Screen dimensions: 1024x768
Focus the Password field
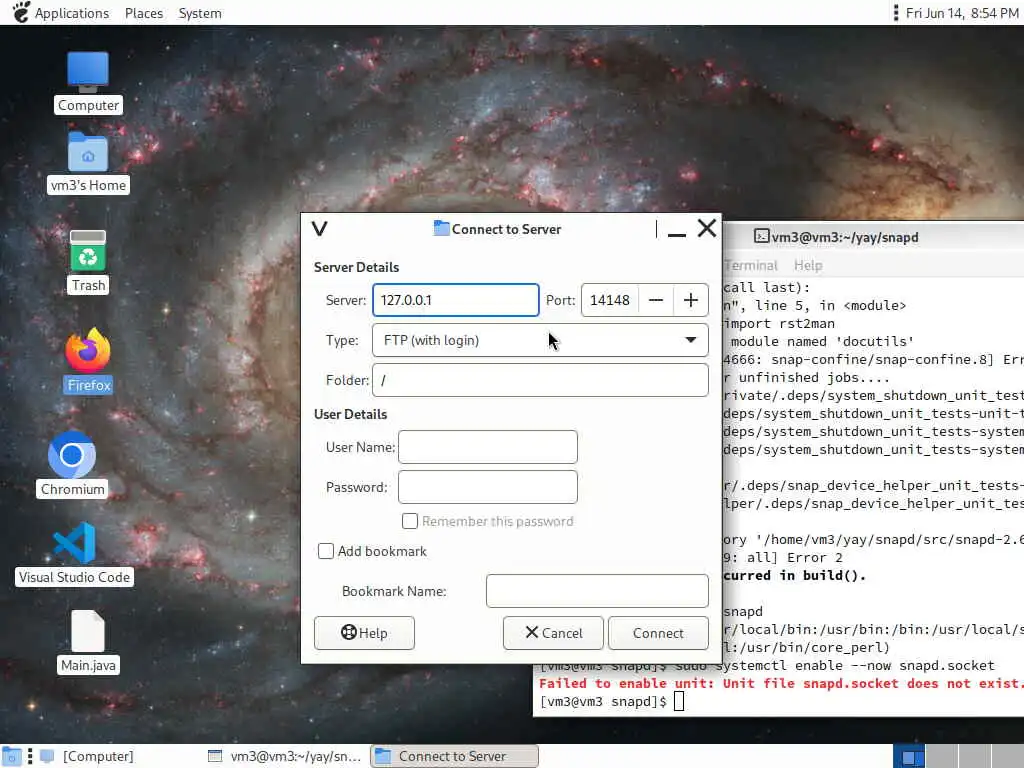pyautogui.click(x=488, y=487)
